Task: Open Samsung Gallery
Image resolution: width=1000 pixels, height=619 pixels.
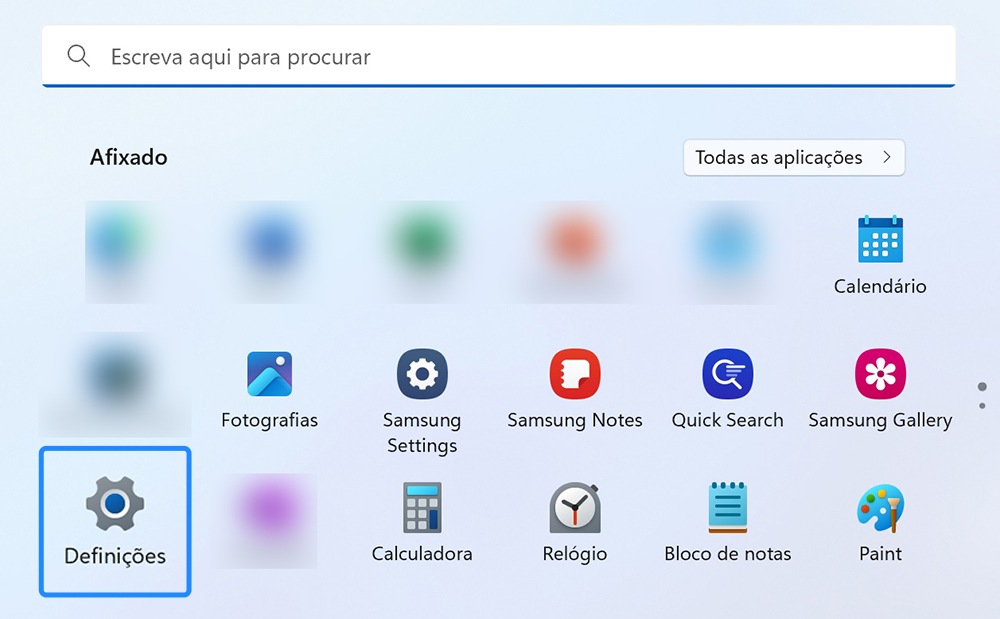Action: [x=880, y=389]
